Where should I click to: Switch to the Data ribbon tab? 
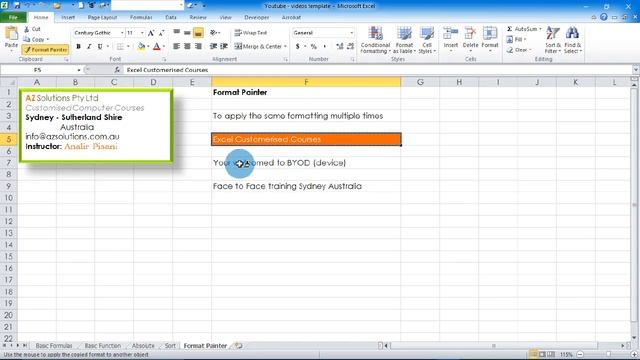pos(171,18)
